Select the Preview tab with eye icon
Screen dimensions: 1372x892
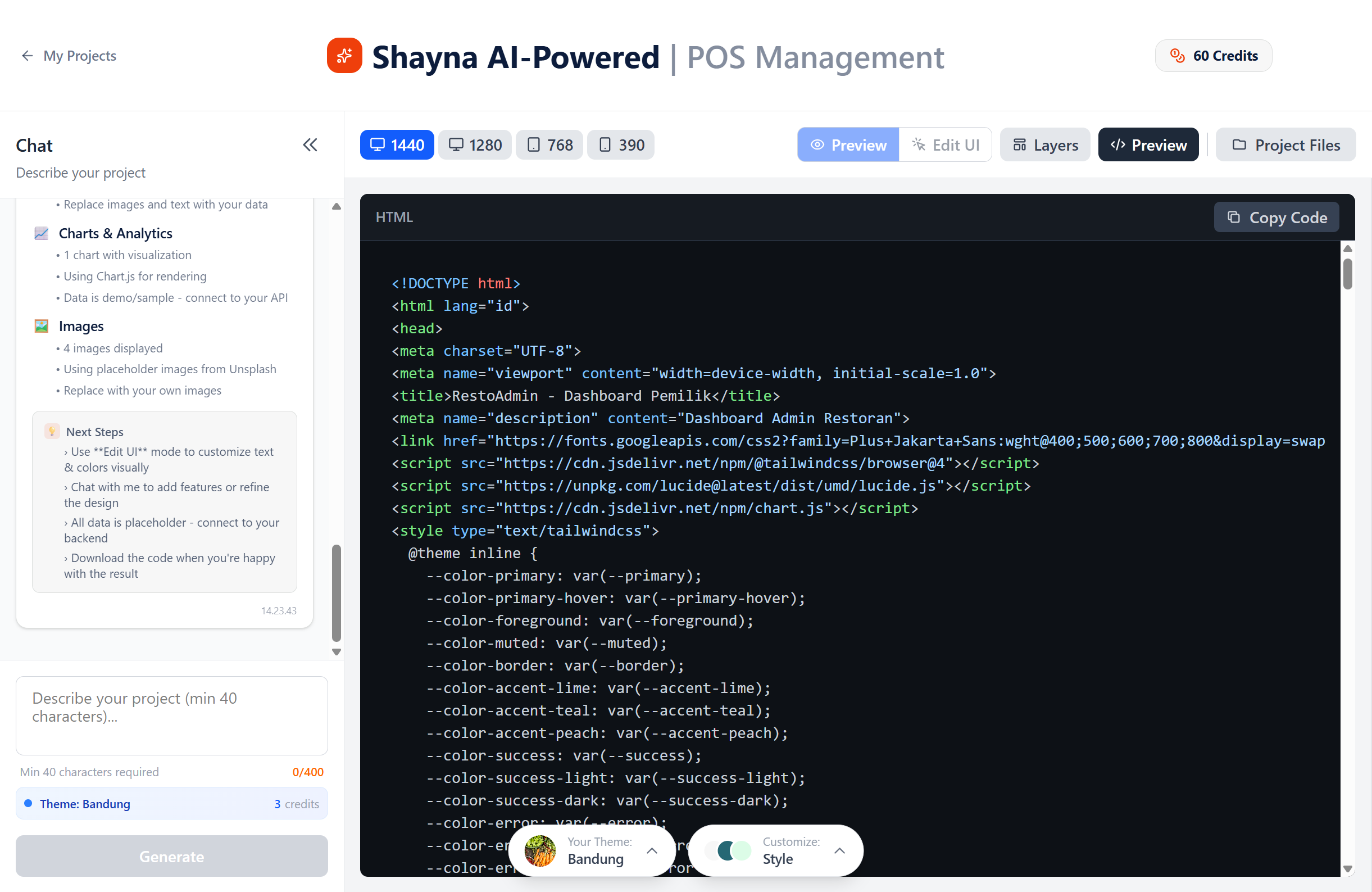(x=847, y=144)
